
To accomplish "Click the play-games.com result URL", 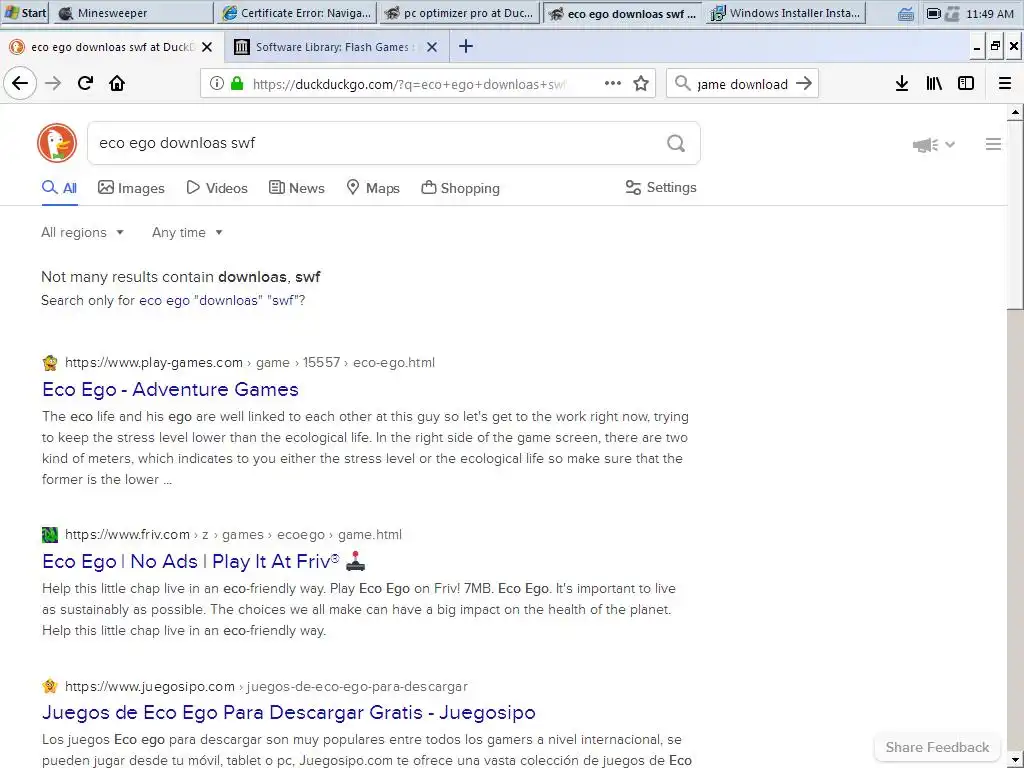I will pyautogui.click(x=249, y=362).
